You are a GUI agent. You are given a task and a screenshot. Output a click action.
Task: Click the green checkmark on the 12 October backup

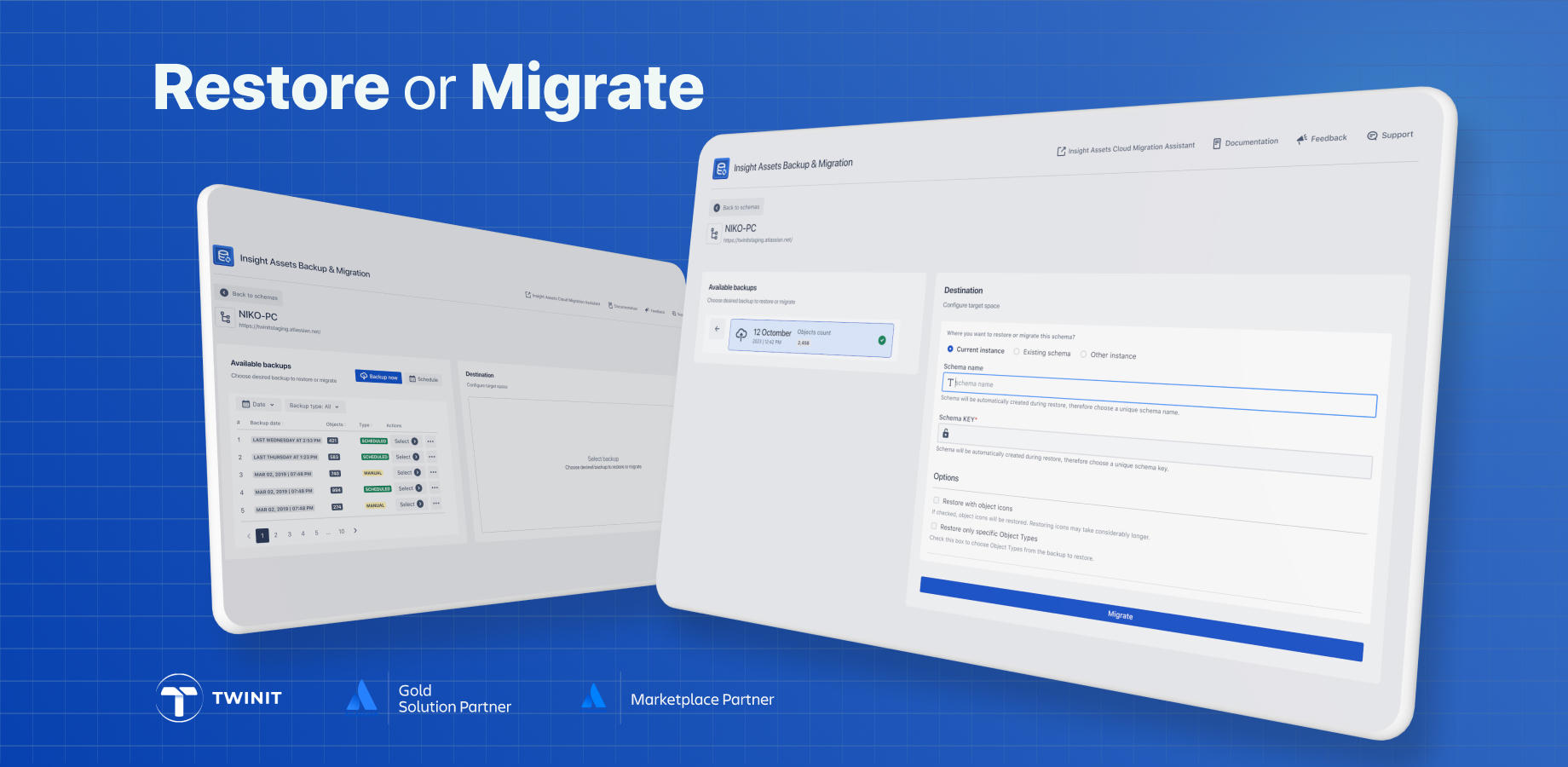[x=882, y=340]
